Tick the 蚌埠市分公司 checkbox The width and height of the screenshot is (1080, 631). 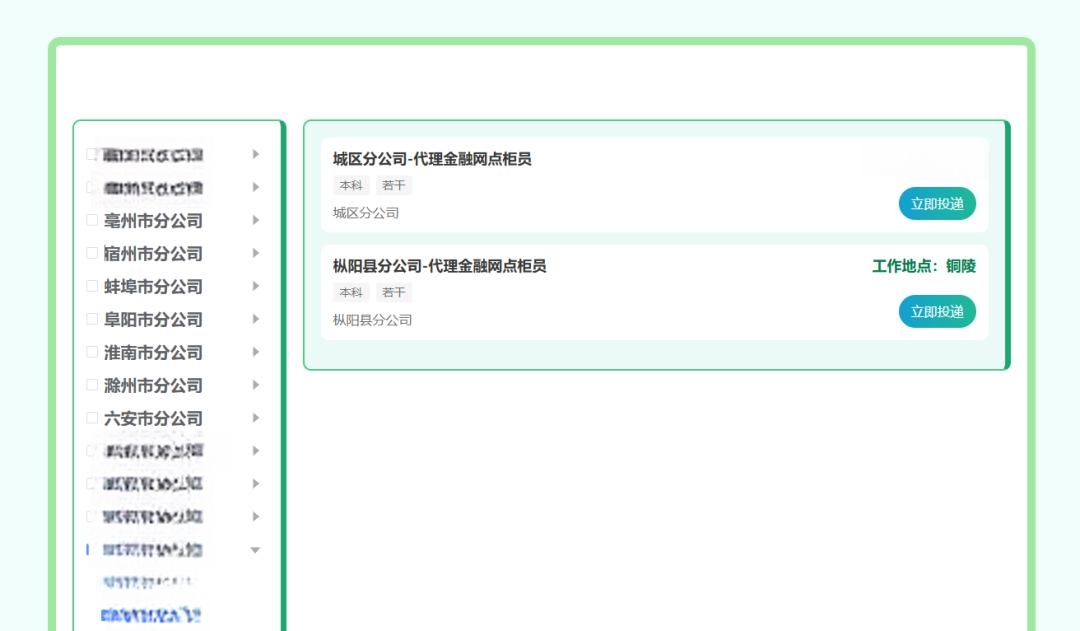tap(92, 286)
